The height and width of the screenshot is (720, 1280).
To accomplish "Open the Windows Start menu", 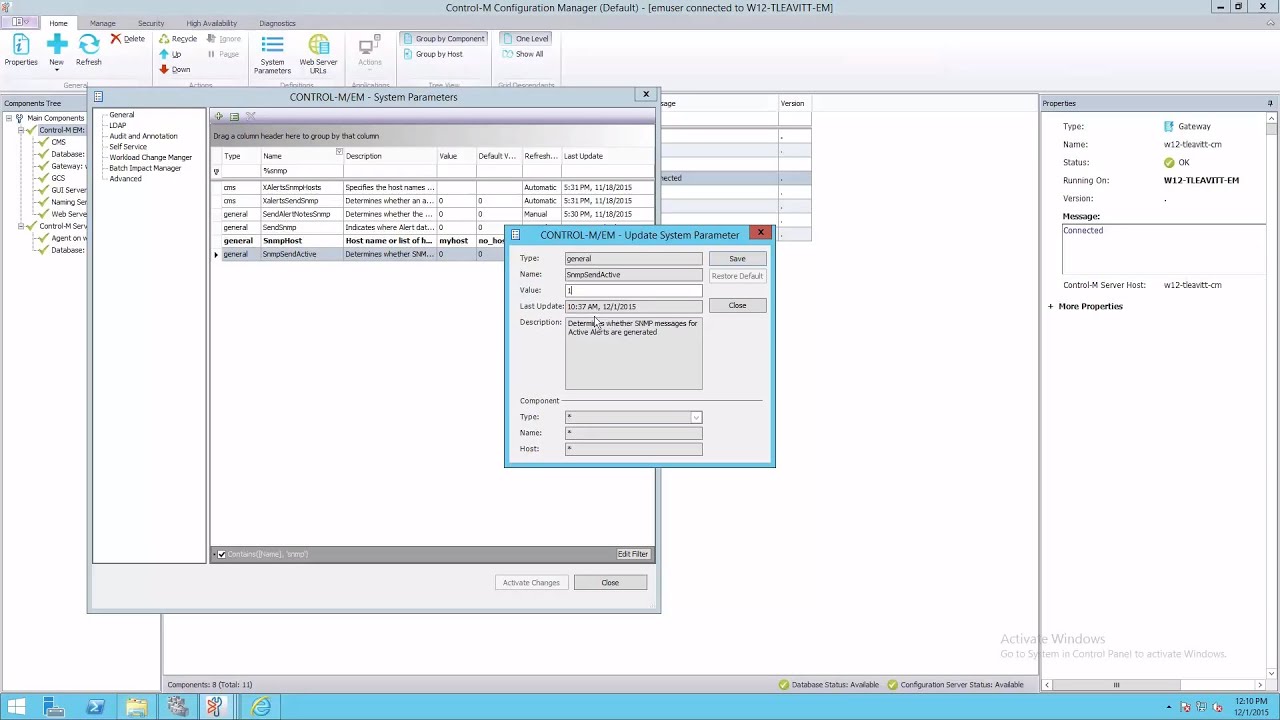I will pos(16,708).
